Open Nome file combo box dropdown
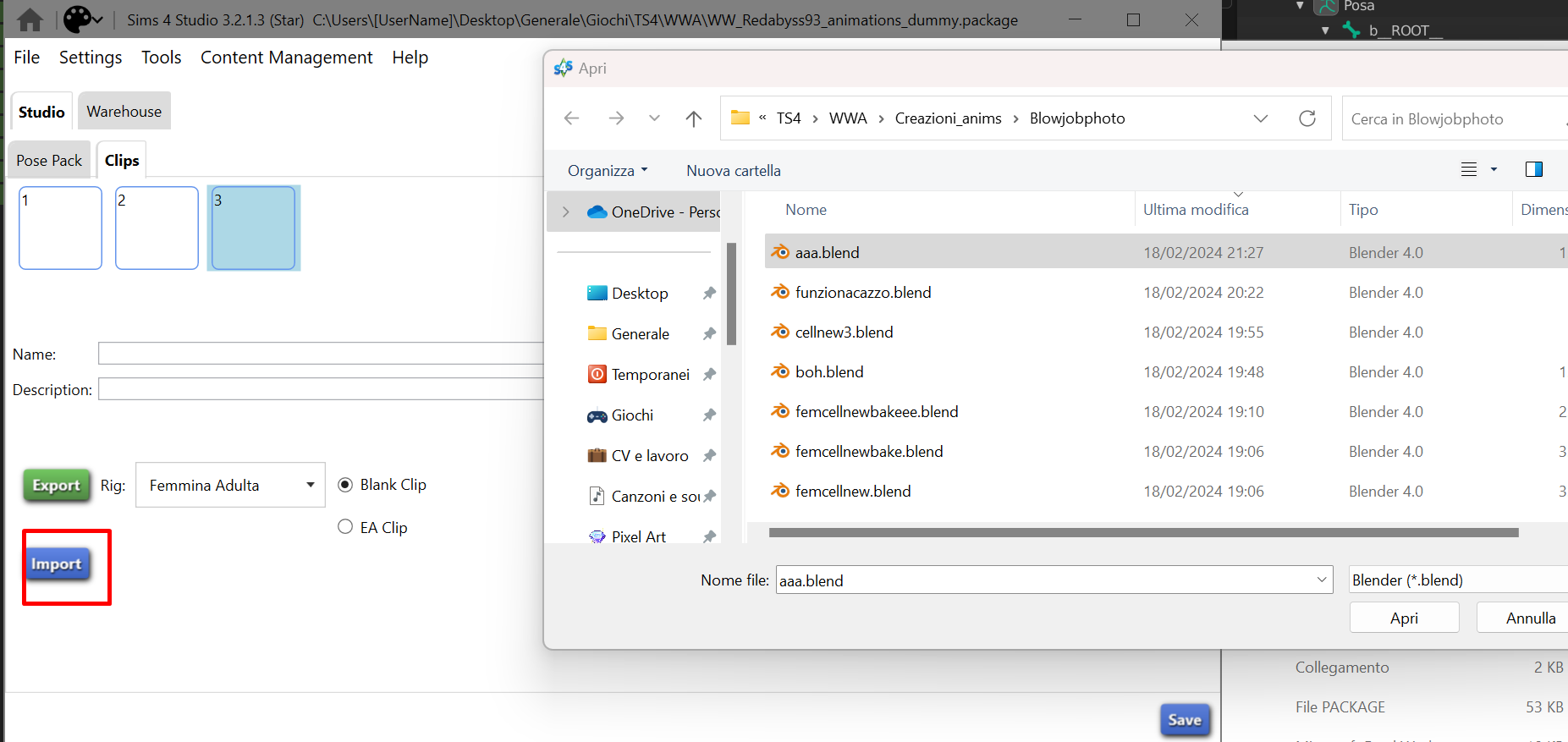Screen dimensions: 1568x742 click(1322, 580)
